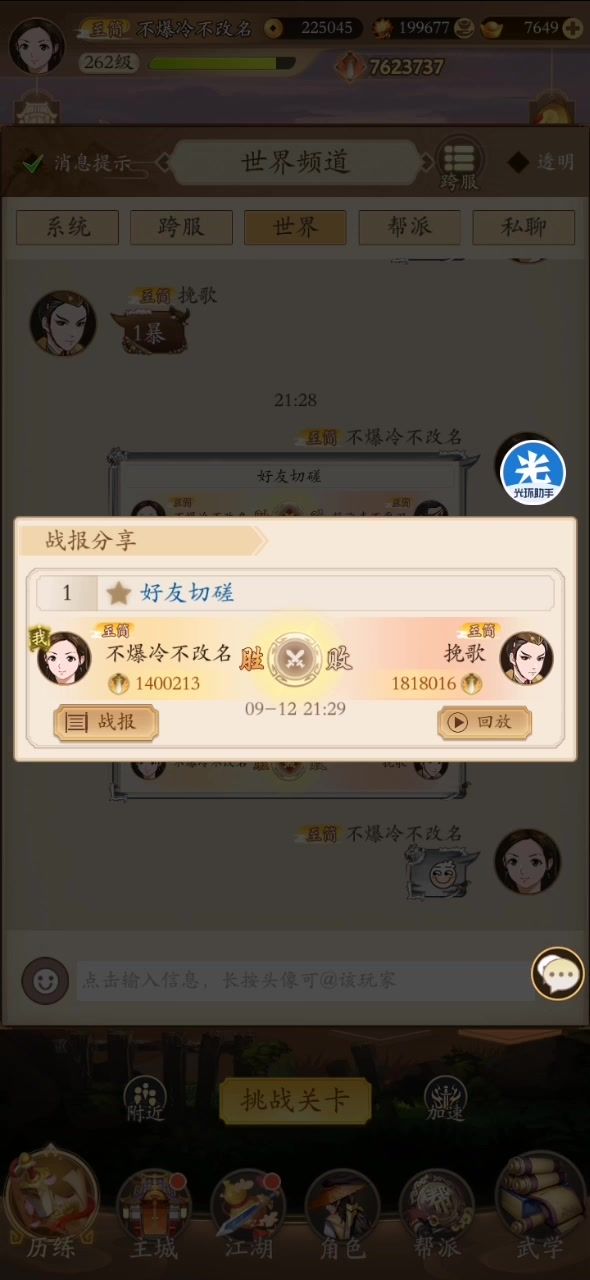Viewport: 590px width, 1280px height.
Task: Toggle the 透明 transparency option
Action: pos(541,162)
